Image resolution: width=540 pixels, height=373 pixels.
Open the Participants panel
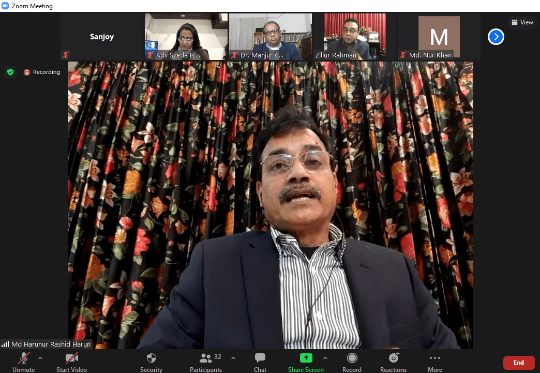(206, 362)
